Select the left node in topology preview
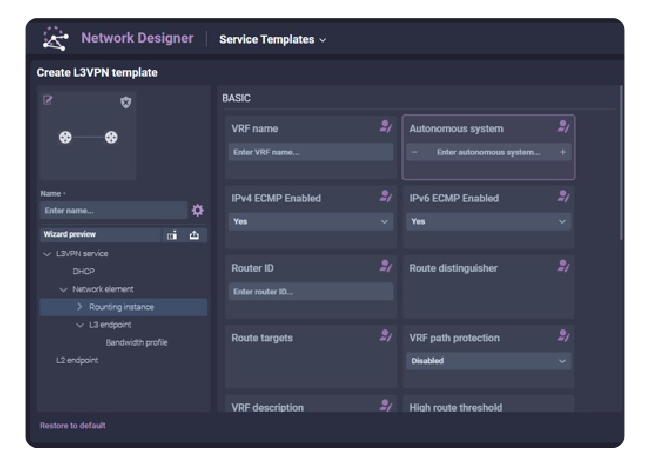Image resolution: width=650 pixels, height=466 pixels. (65, 137)
